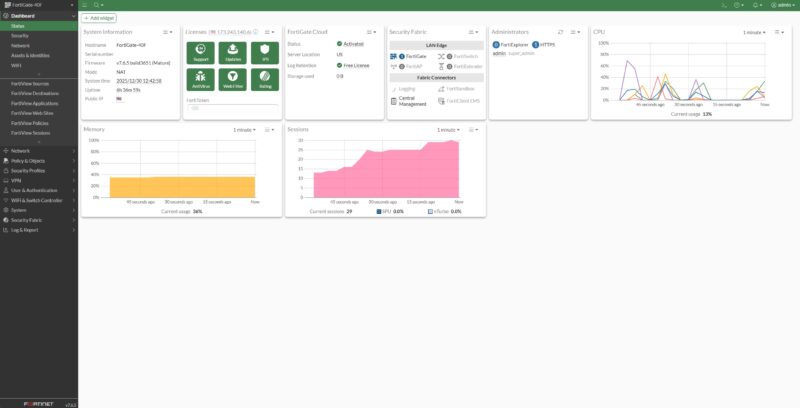Open the CPU widget menu
This screenshot has width=800, height=408.
click(779, 32)
